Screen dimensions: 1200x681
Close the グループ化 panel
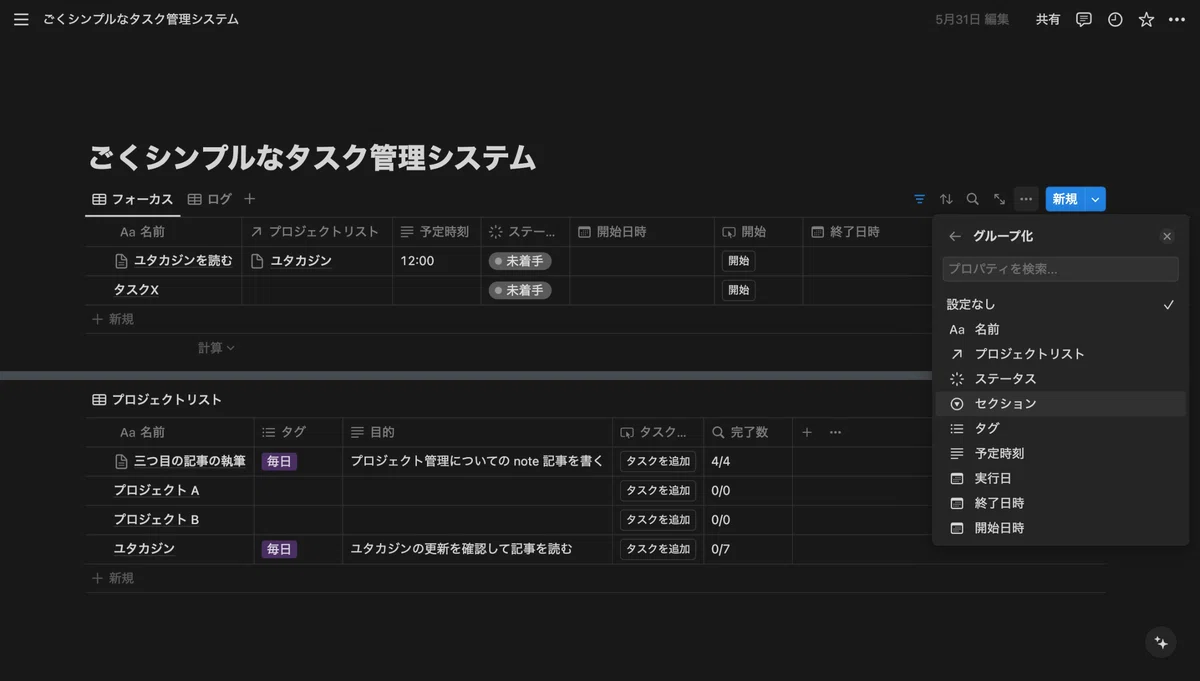(1167, 236)
